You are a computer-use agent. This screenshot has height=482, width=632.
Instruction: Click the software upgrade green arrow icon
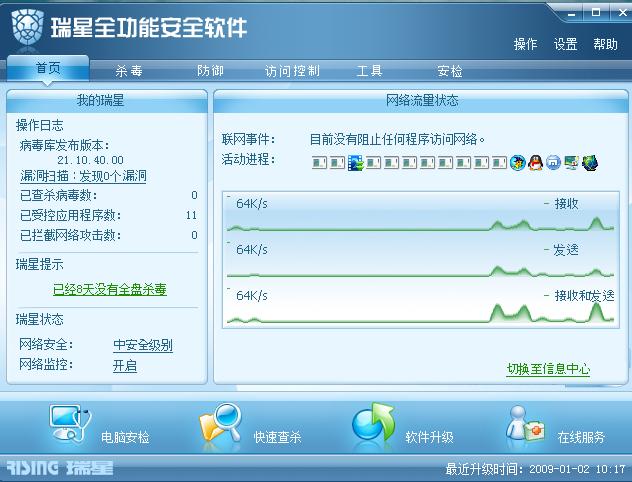coord(373,423)
